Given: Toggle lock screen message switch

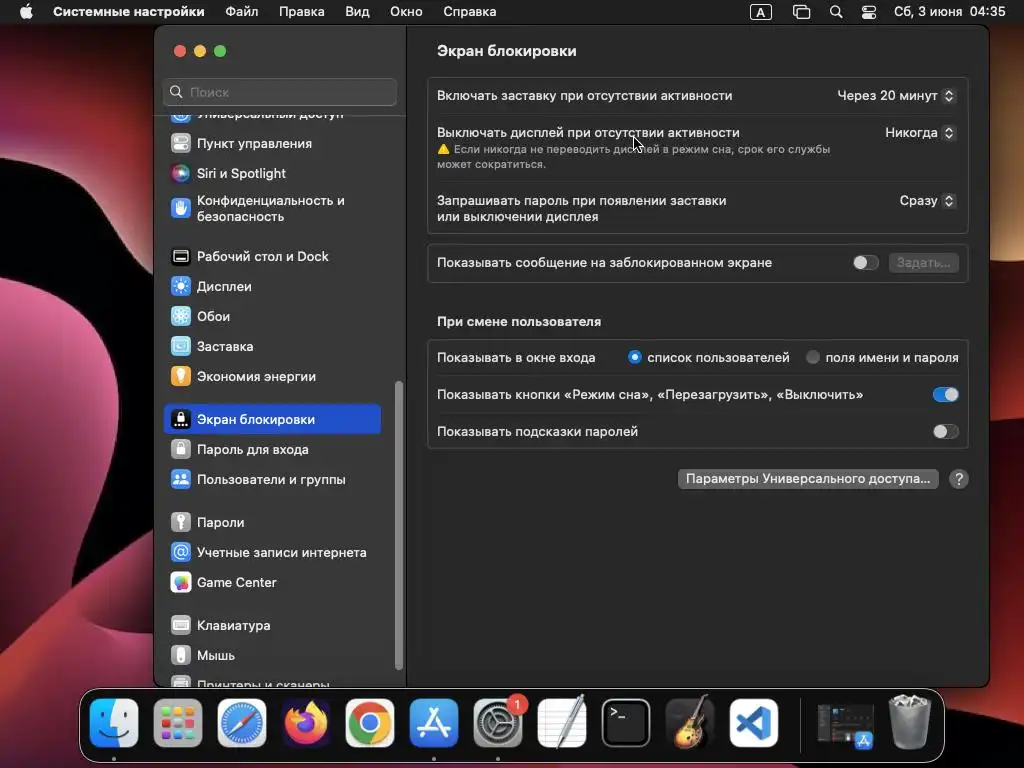Looking at the screenshot, I should (865, 263).
